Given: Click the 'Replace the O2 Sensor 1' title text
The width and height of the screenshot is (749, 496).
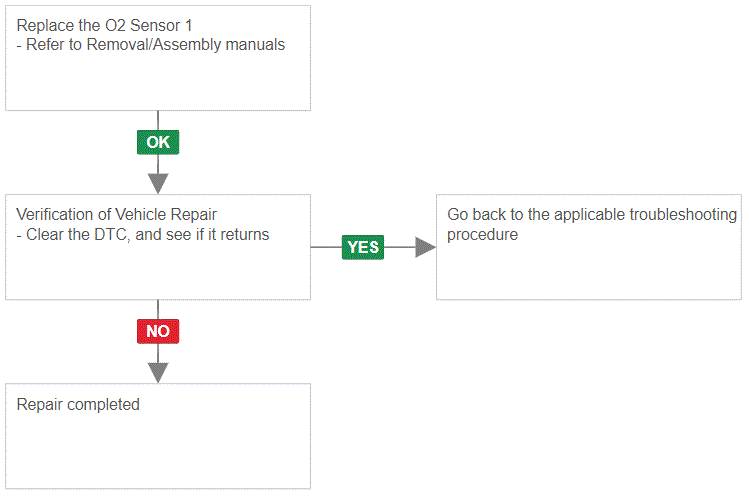Looking at the screenshot, I should (x=104, y=25).
